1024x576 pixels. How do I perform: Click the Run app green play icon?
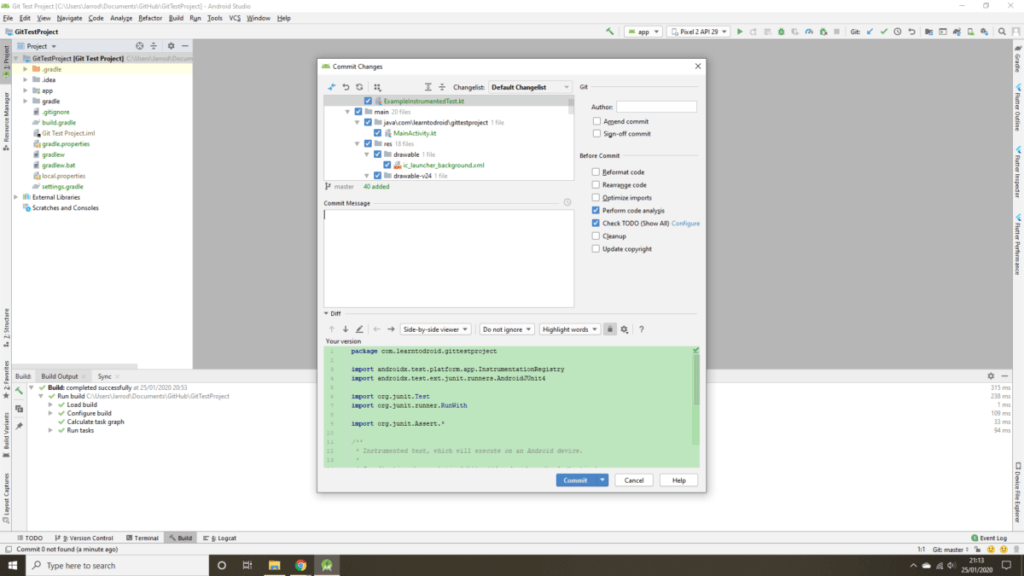(739, 32)
